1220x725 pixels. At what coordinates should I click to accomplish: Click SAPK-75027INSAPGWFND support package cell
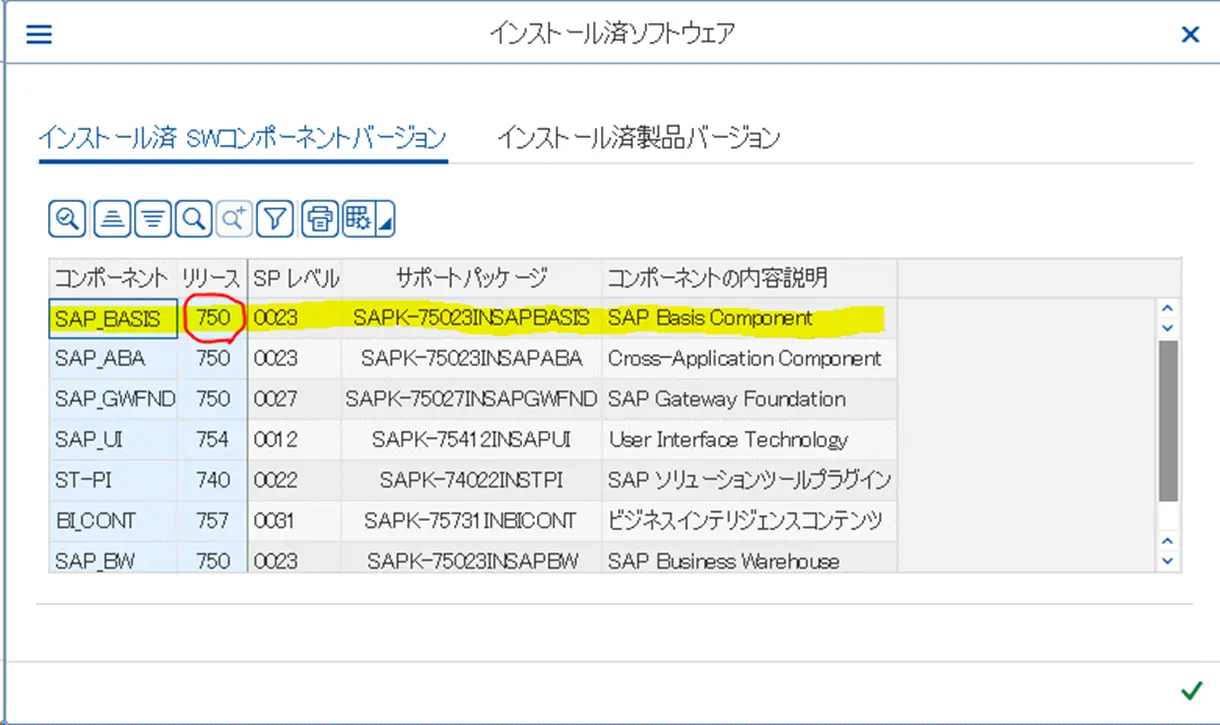(x=471, y=399)
